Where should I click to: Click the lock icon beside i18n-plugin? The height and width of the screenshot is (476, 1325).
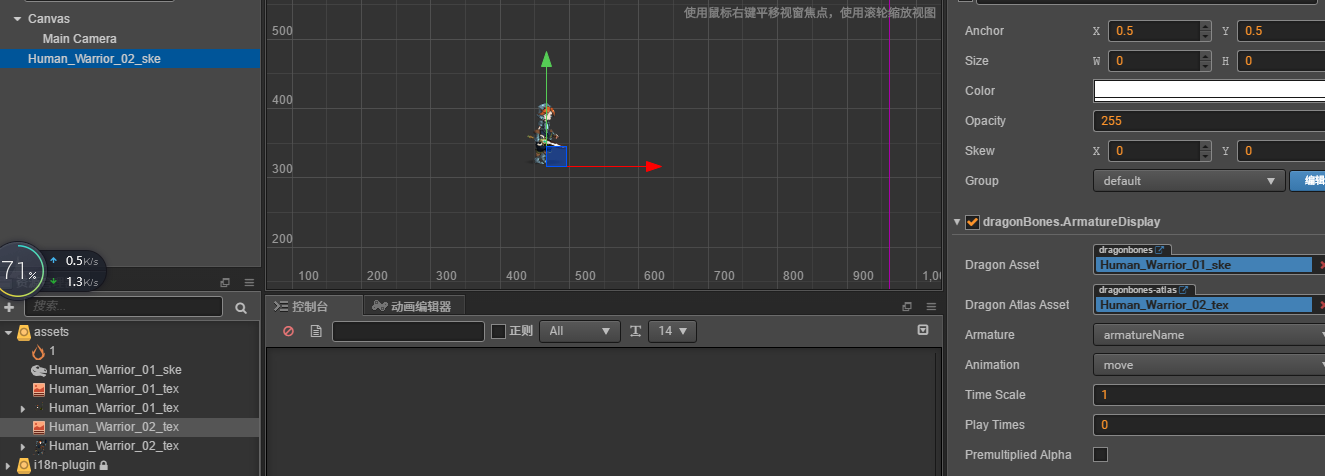point(103,465)
